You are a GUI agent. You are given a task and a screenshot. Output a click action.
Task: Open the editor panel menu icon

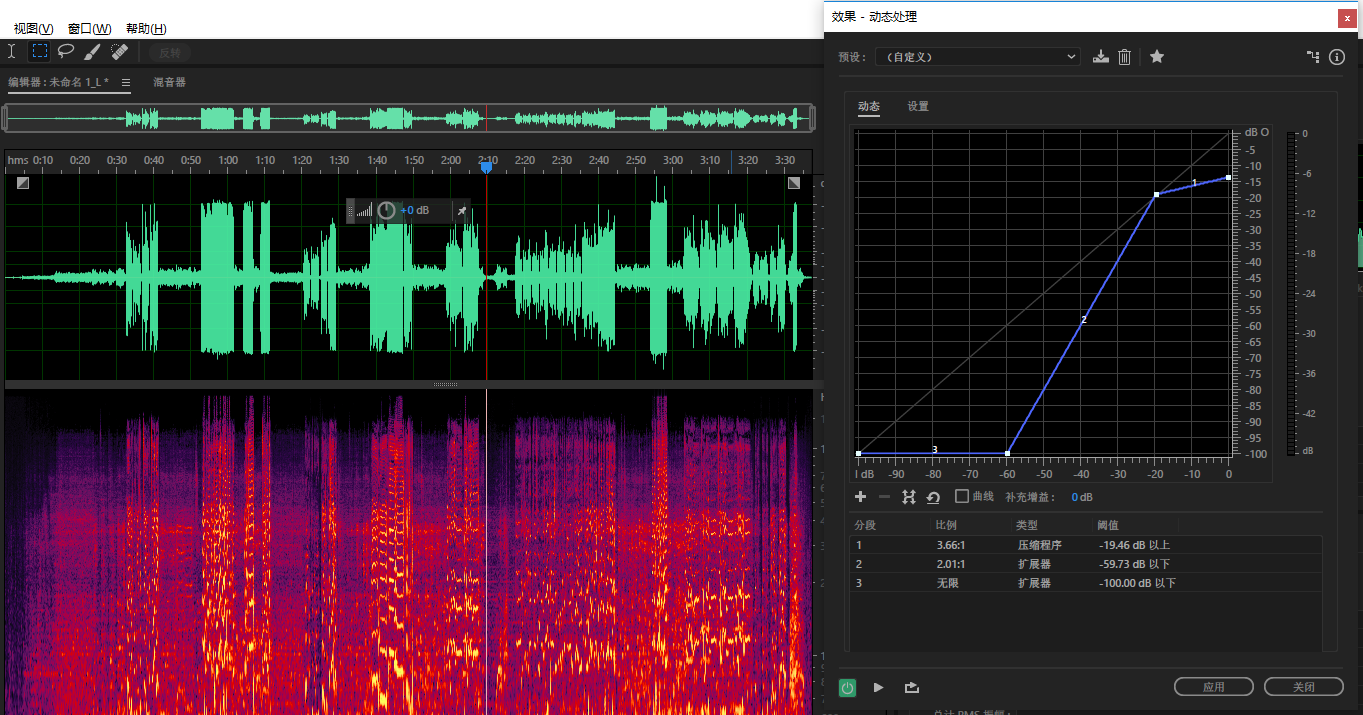coord(126,82)
